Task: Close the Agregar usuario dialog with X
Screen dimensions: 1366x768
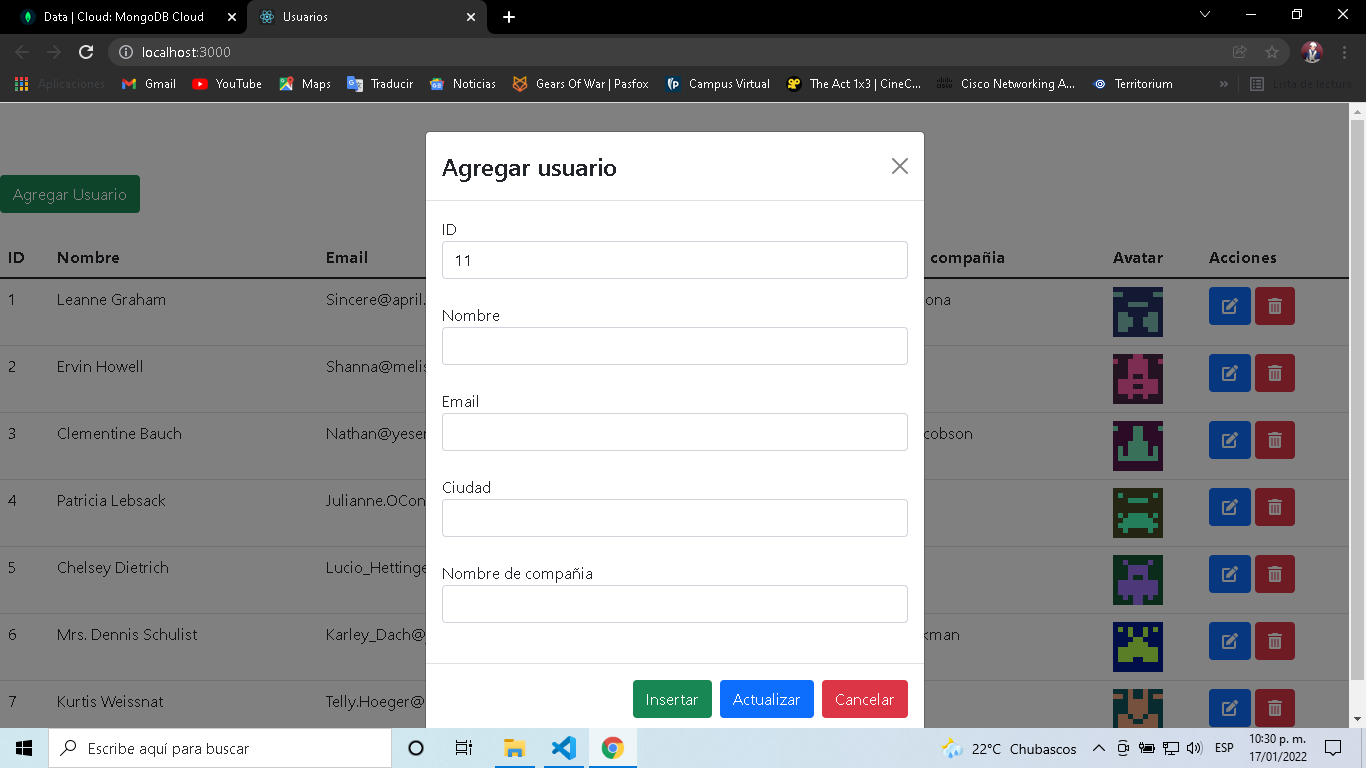Action: [x=900, y=166]
